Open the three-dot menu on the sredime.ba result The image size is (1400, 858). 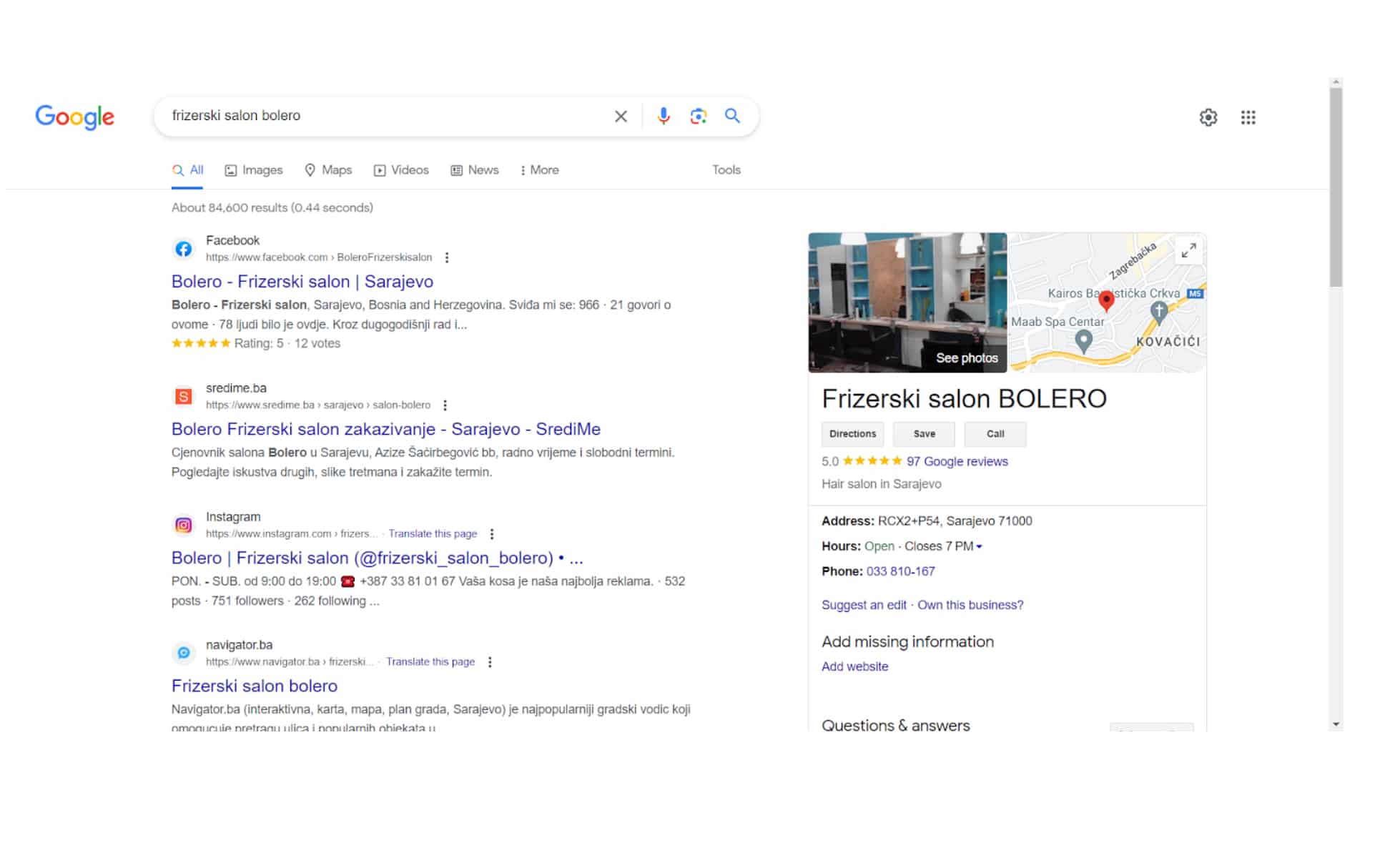[x=445, y=405]
